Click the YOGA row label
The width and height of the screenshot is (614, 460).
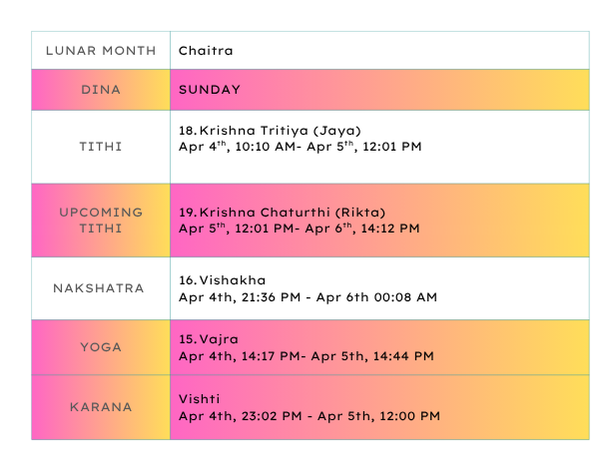click(x=100, y=347)
